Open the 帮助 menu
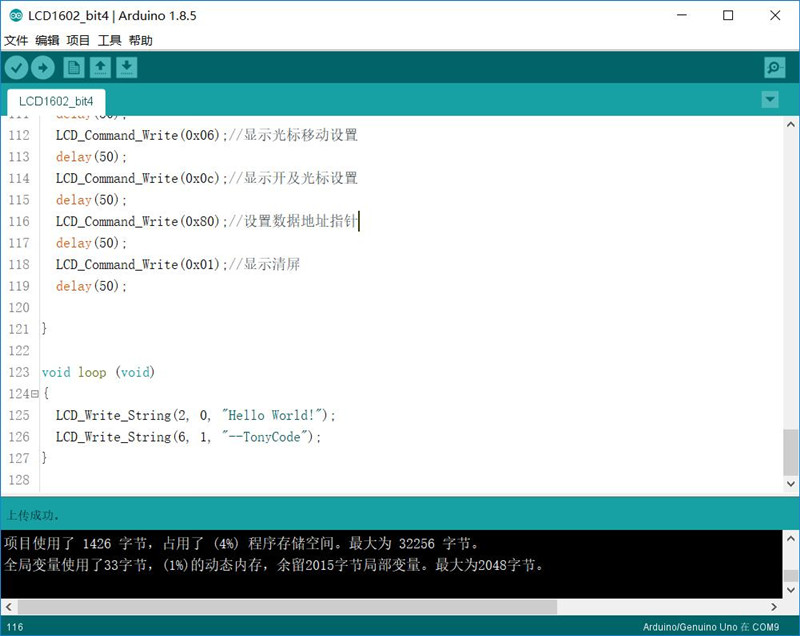Viewport: 800px width, 636px height. (141, 40)
